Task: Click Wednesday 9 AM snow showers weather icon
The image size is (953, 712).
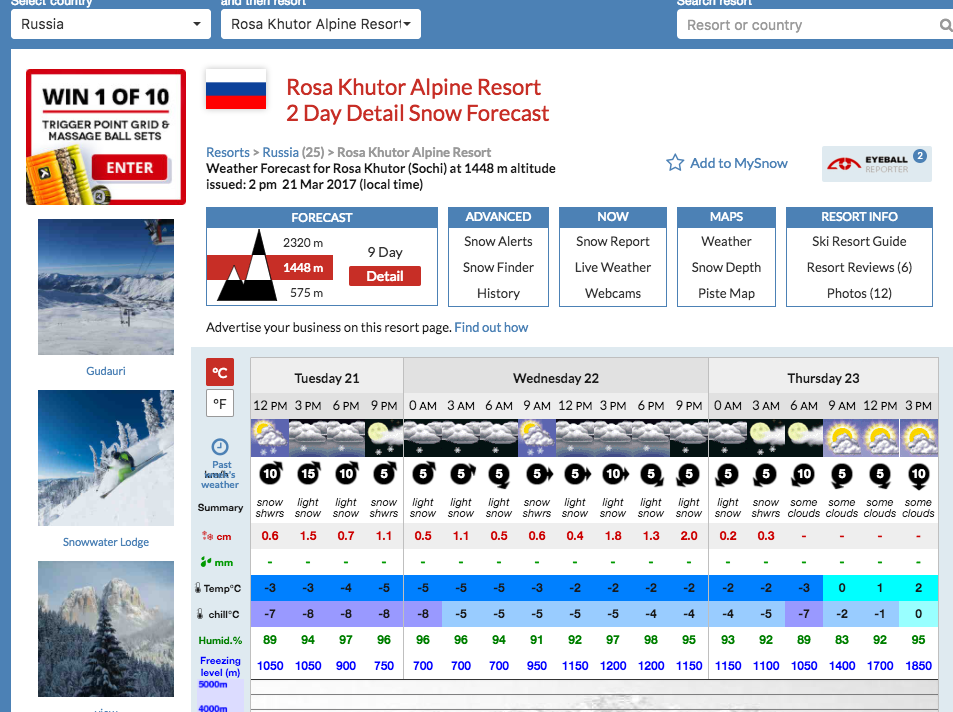Action: tap(537, 438)
